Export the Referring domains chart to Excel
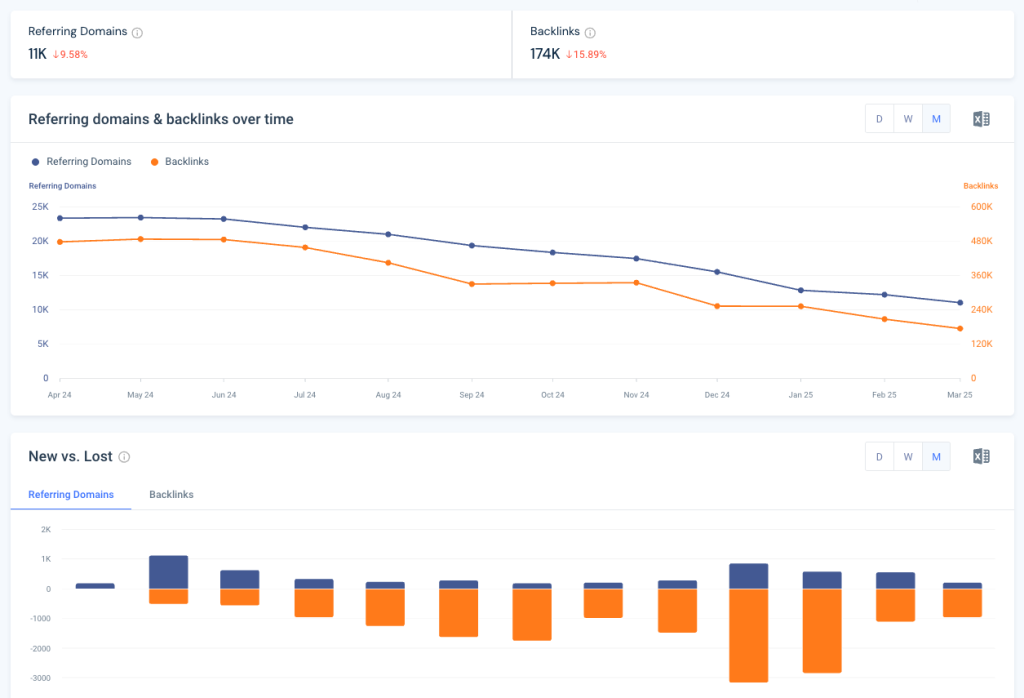Viewport: 1024px width, 698px height. point(981,118)
